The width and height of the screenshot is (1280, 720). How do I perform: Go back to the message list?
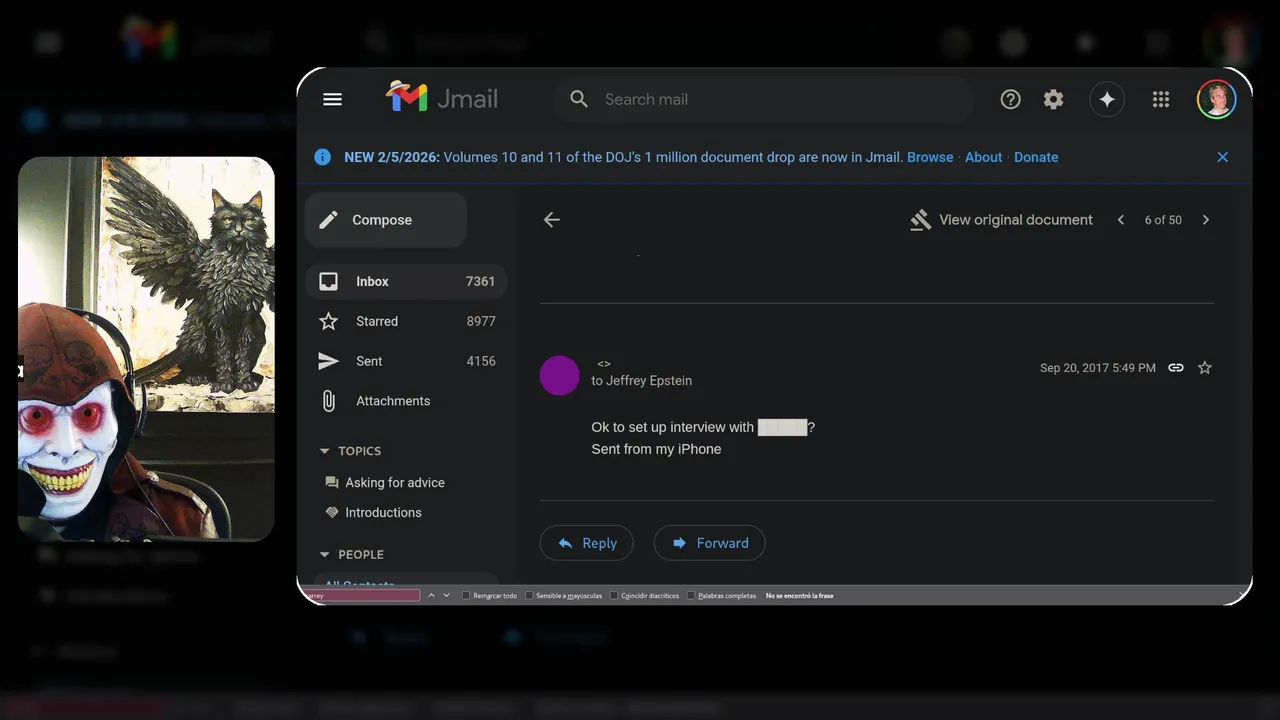(552, 220)
